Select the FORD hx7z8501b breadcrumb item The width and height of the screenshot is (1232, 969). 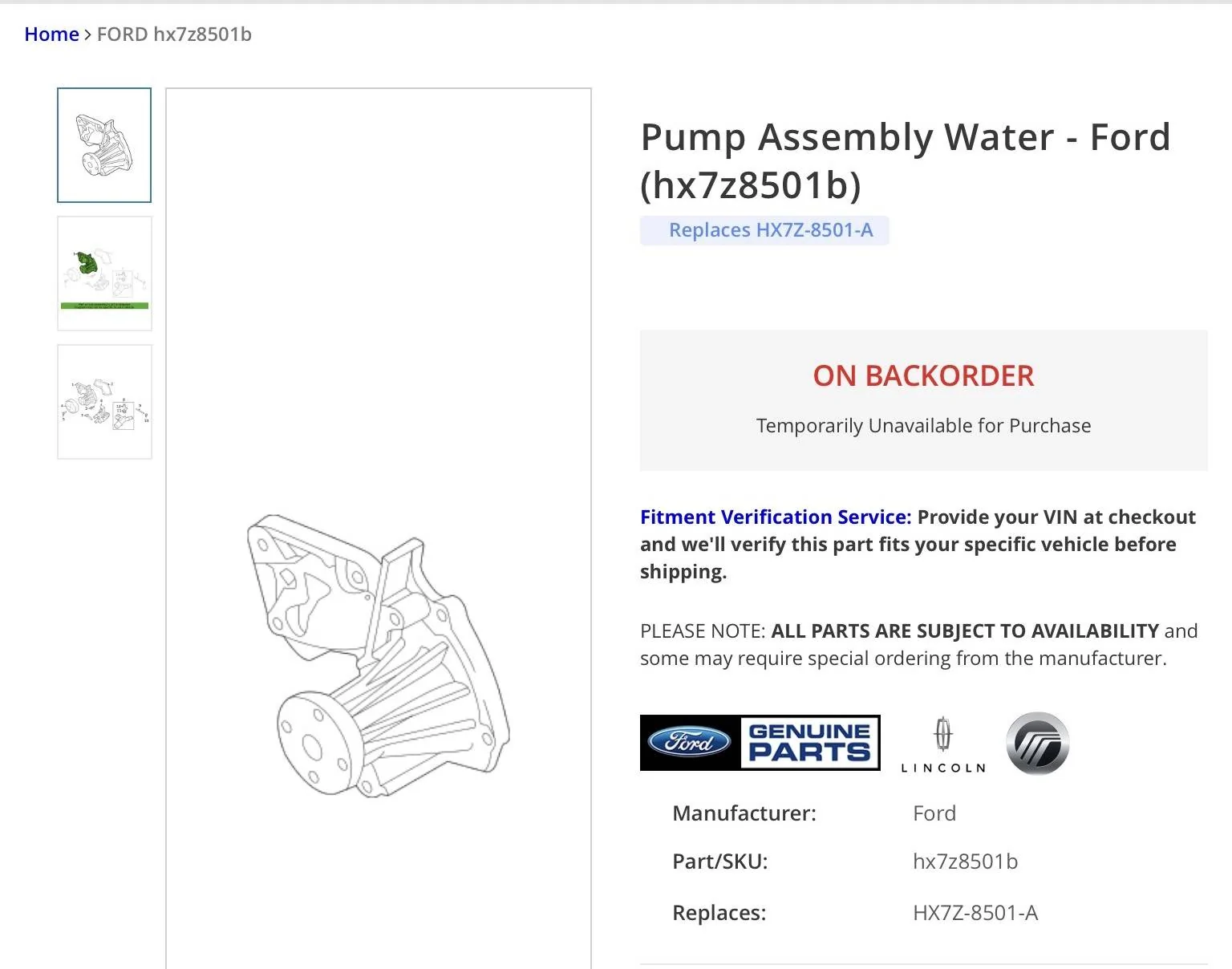point(173,34)
